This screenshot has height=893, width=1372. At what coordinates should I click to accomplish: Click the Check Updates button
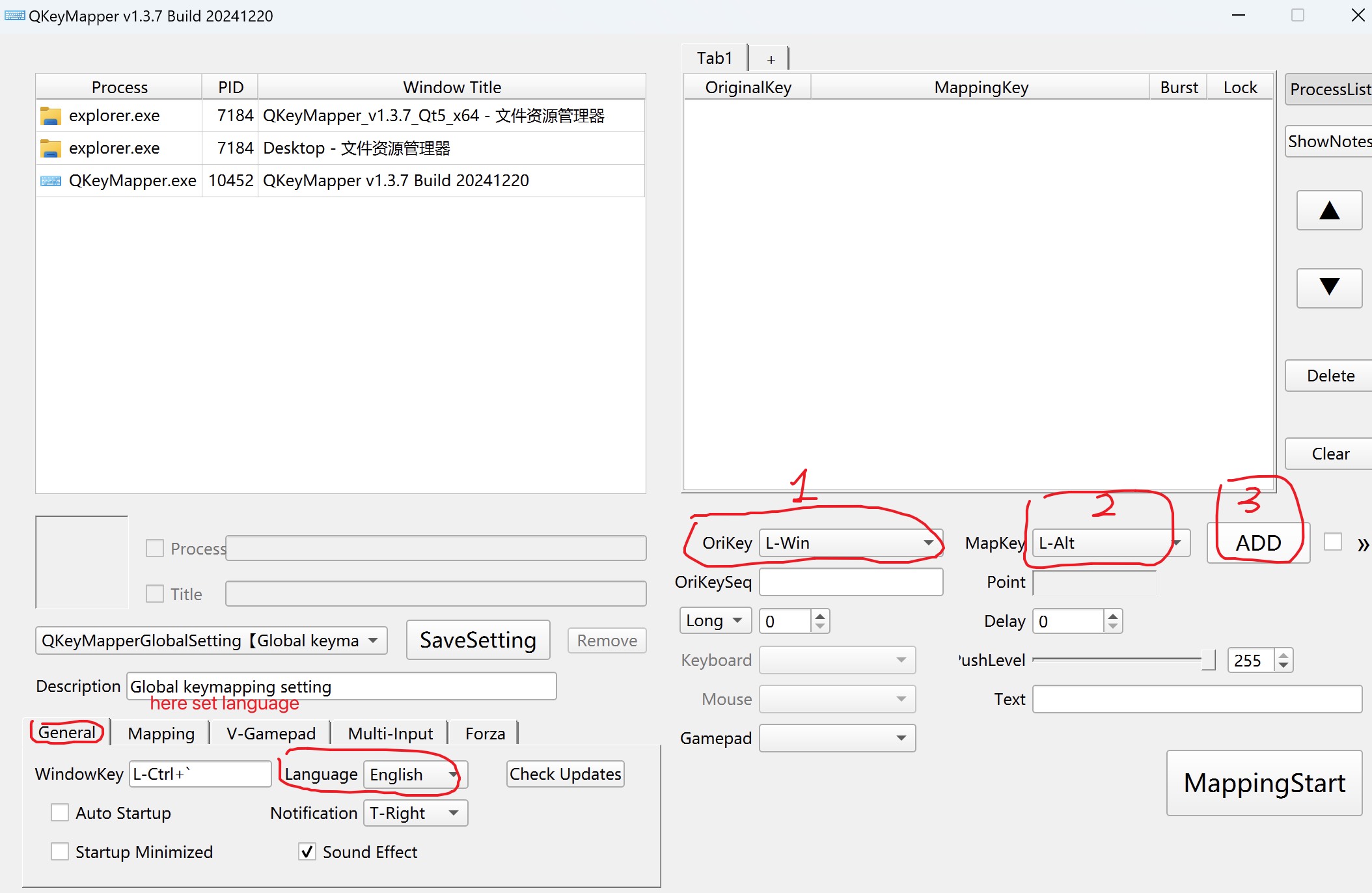(x=564, y=774)
